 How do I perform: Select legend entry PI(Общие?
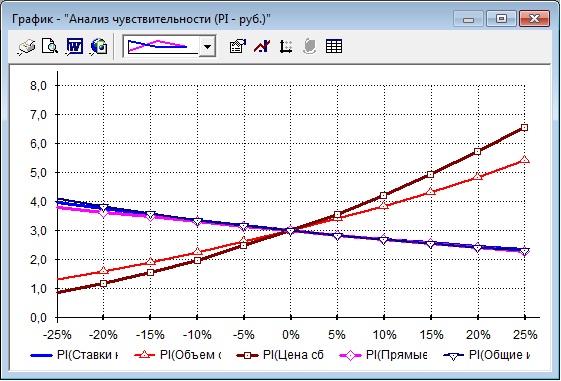click(x=487, y=355)
